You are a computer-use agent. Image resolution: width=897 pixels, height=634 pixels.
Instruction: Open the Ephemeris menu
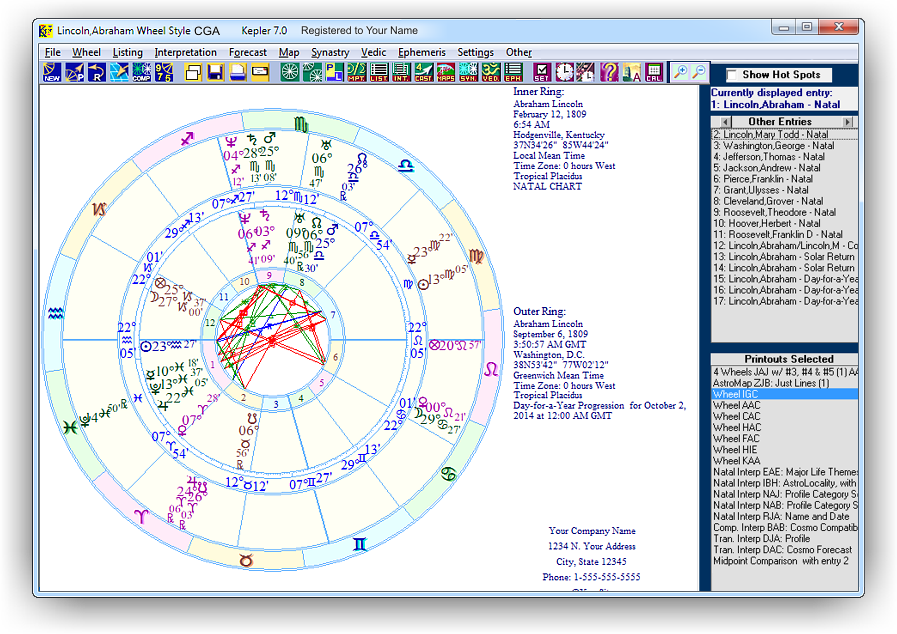pos(421,52)
